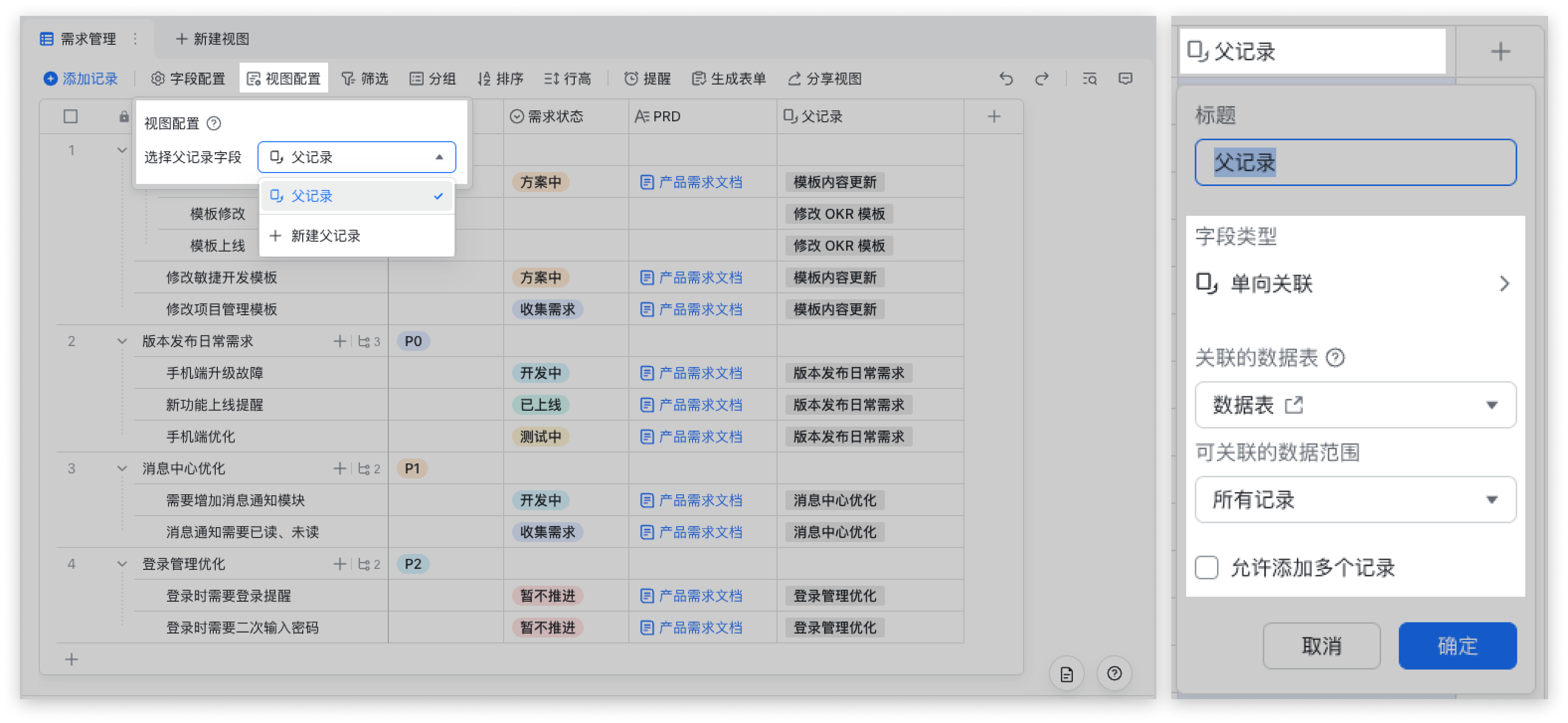Click plus button beside 父记录 field header
1568x723 pixels.
1500,51
